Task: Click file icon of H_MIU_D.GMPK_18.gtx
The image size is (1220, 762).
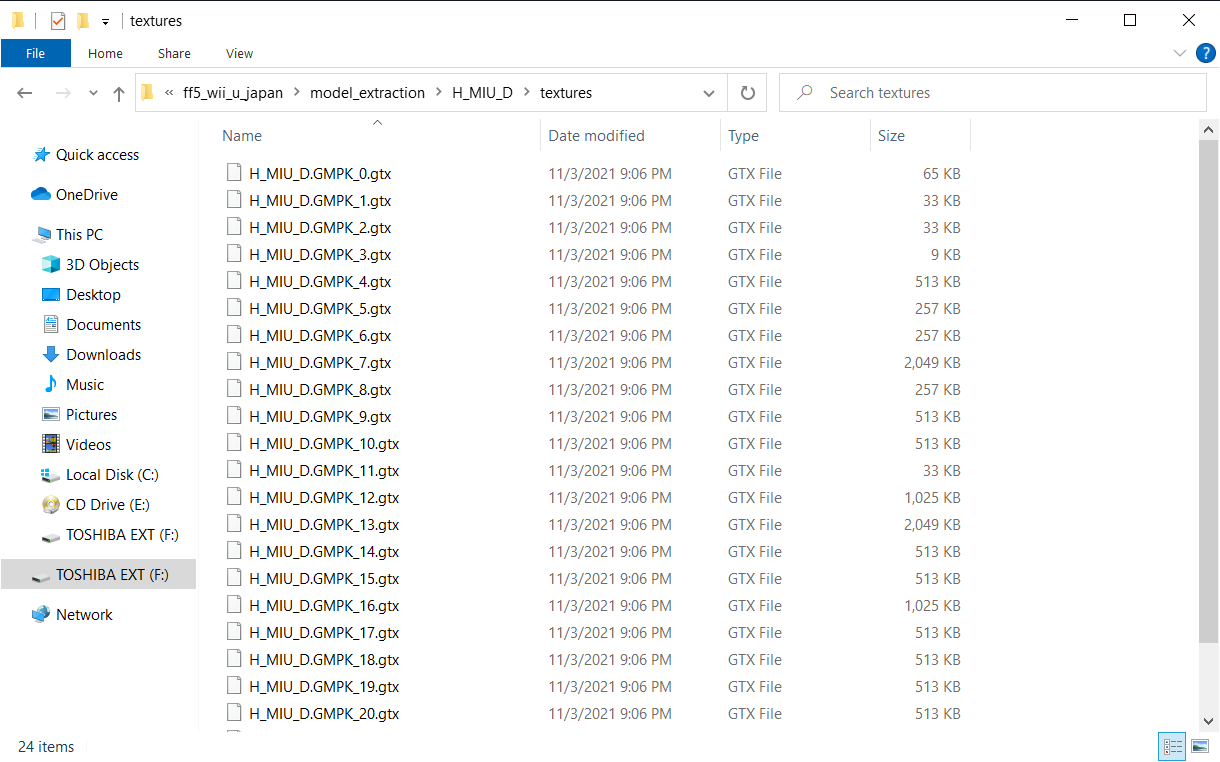Action: (234, 659)
